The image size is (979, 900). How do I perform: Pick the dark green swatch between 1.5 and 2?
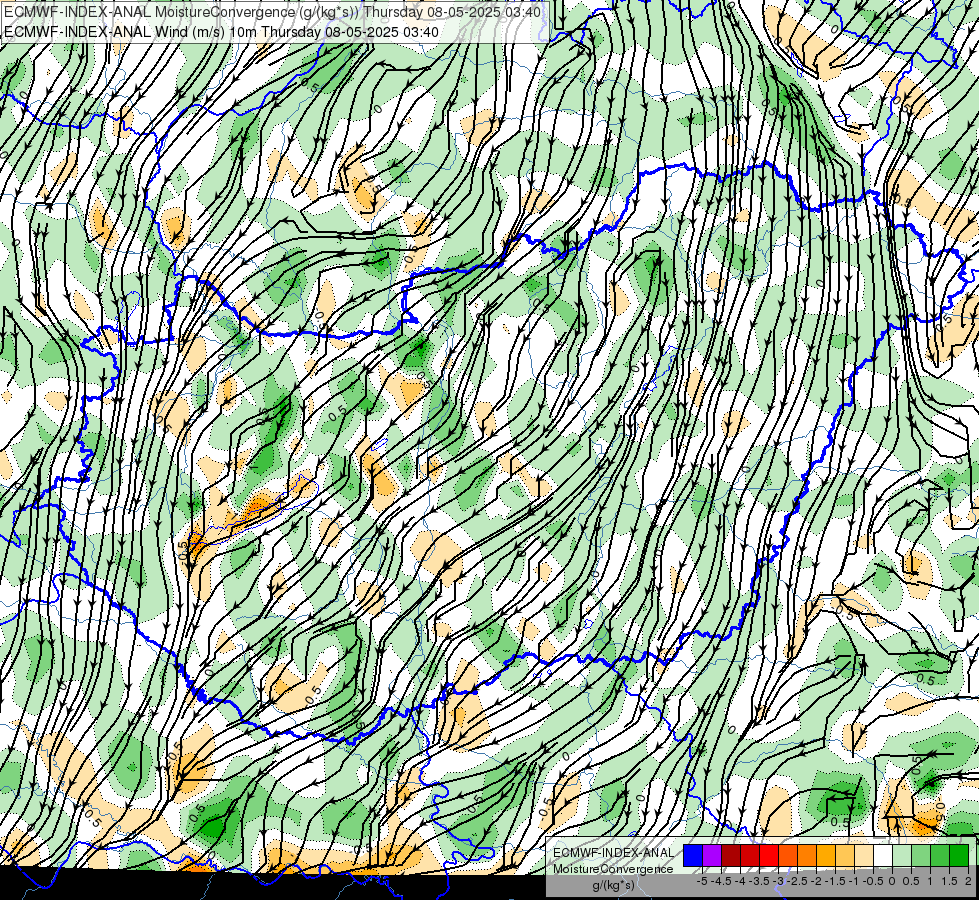(958, 855)
